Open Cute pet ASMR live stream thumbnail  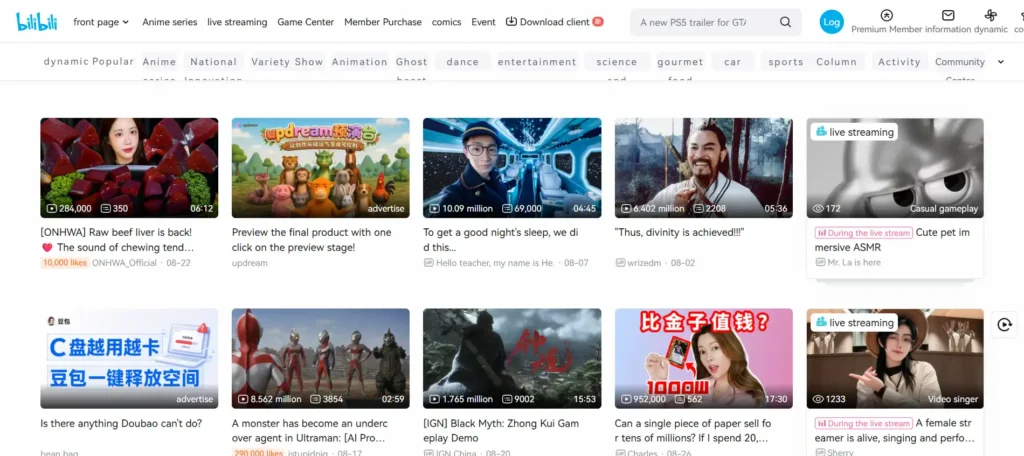click(x=895, y=168)
